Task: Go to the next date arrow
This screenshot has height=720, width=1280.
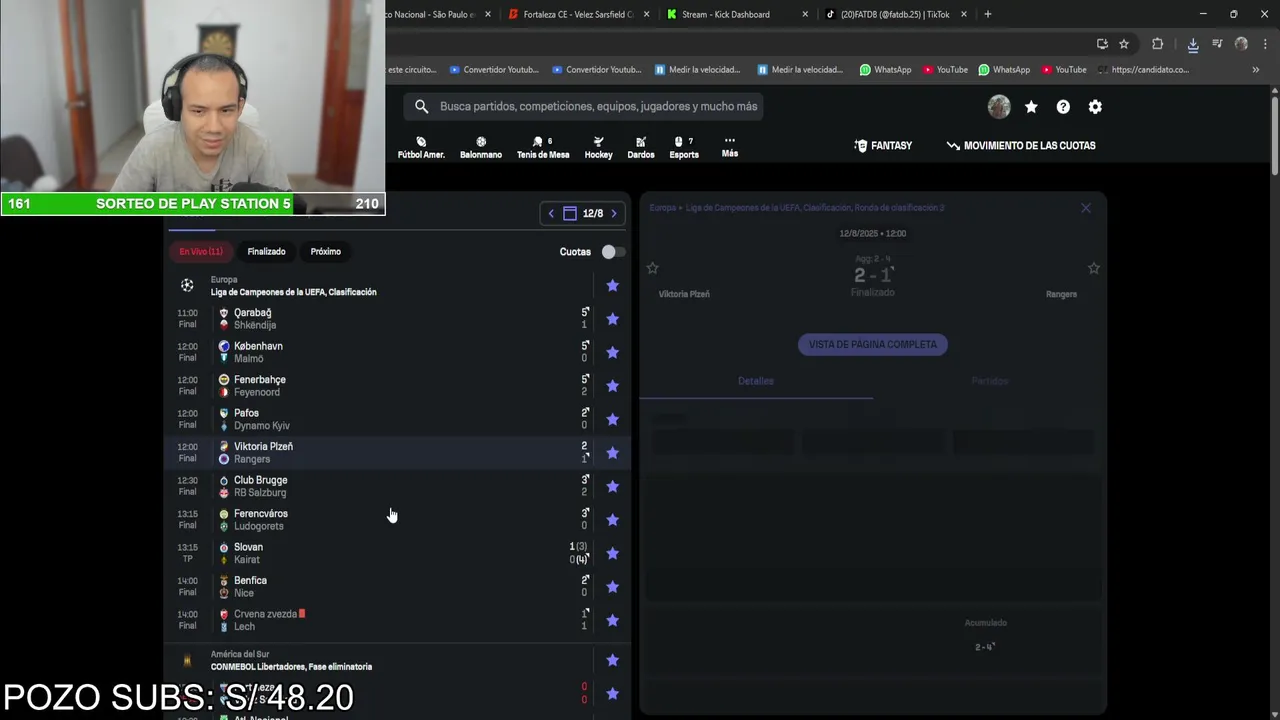Action: pos(614,213)
